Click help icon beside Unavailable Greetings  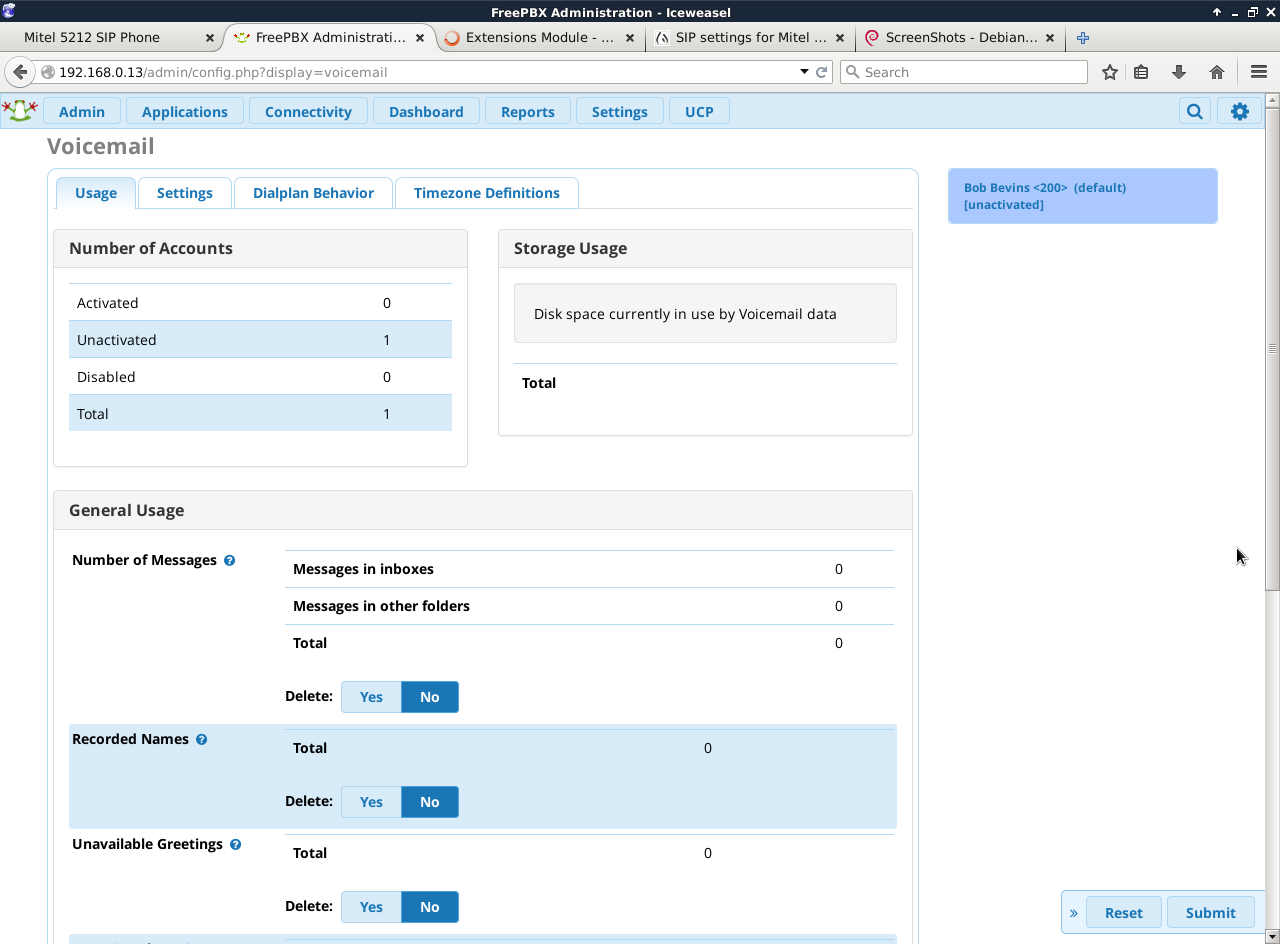235,845
